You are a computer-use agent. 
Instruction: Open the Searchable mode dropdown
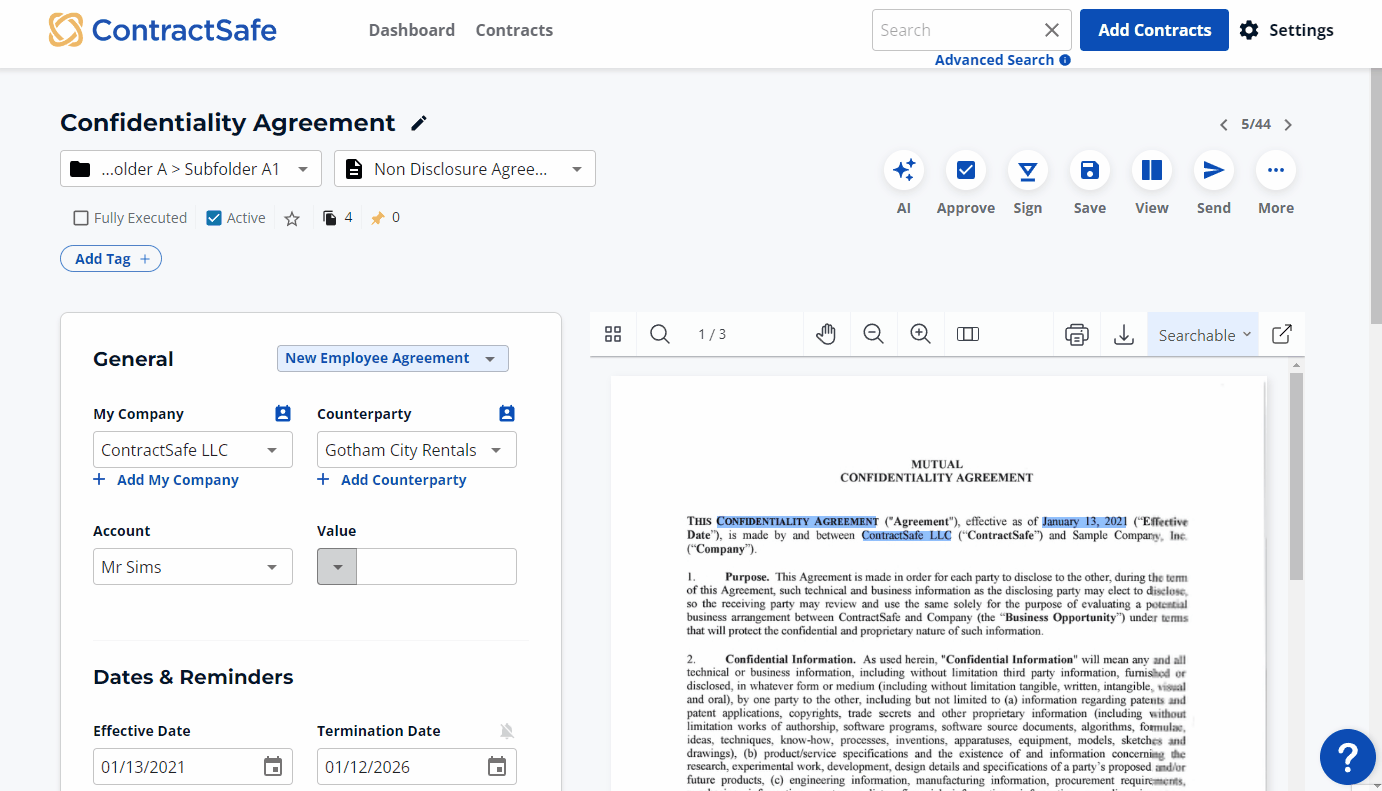coord(1205,335)
